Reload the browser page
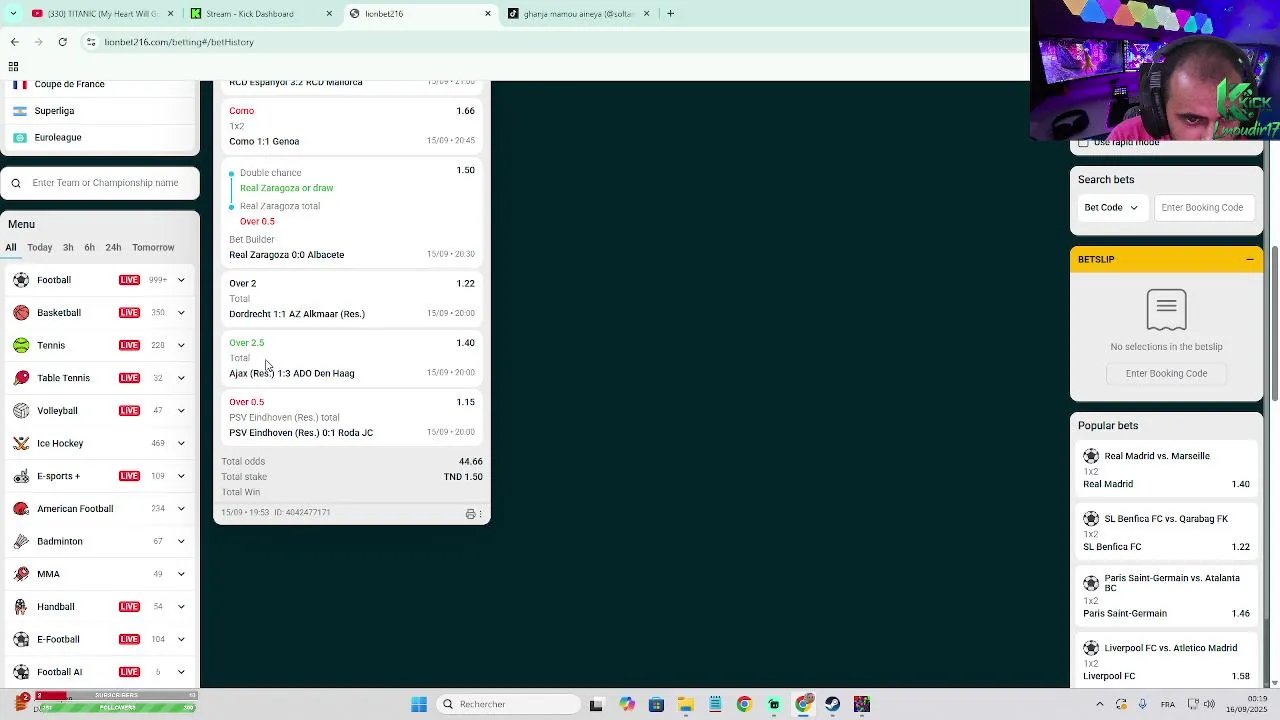The image size is (1280, 720). point(62,42)
